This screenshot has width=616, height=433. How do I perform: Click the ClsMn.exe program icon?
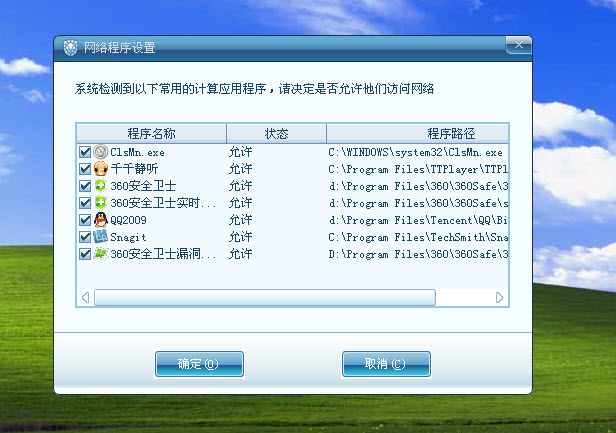pyautogui.click(x=101, y=152)
